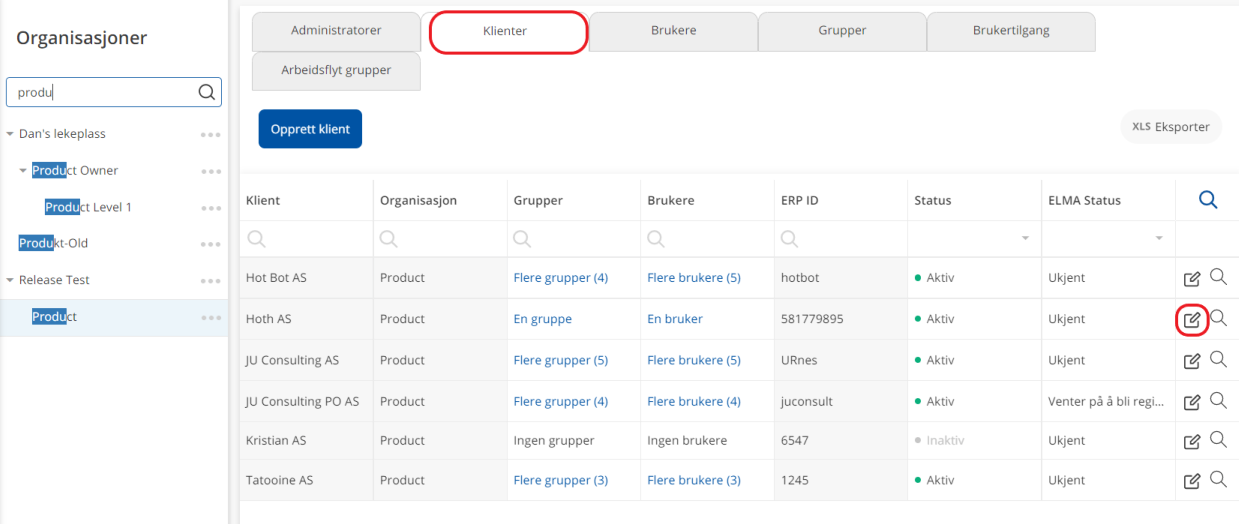Open the Status filter dropdown
The width and height of the screenshot is (1239, 524).
point(1024,239)
